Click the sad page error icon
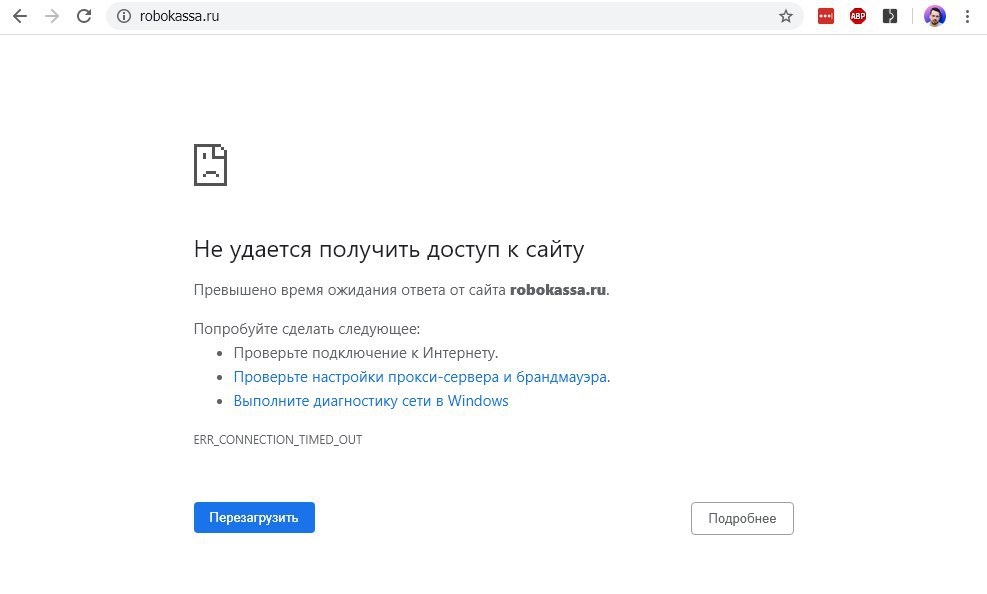This screenshot has width=987, height=594. click(x=210, y=165)
